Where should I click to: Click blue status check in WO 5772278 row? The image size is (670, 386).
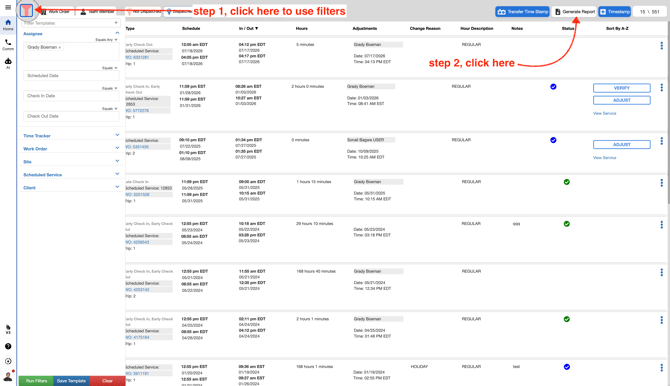point(553,87)
